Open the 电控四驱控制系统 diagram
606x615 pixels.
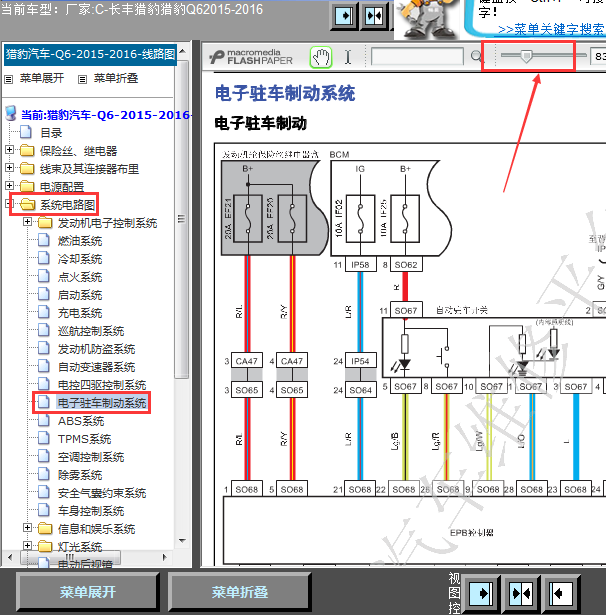[x=102, y=385]
